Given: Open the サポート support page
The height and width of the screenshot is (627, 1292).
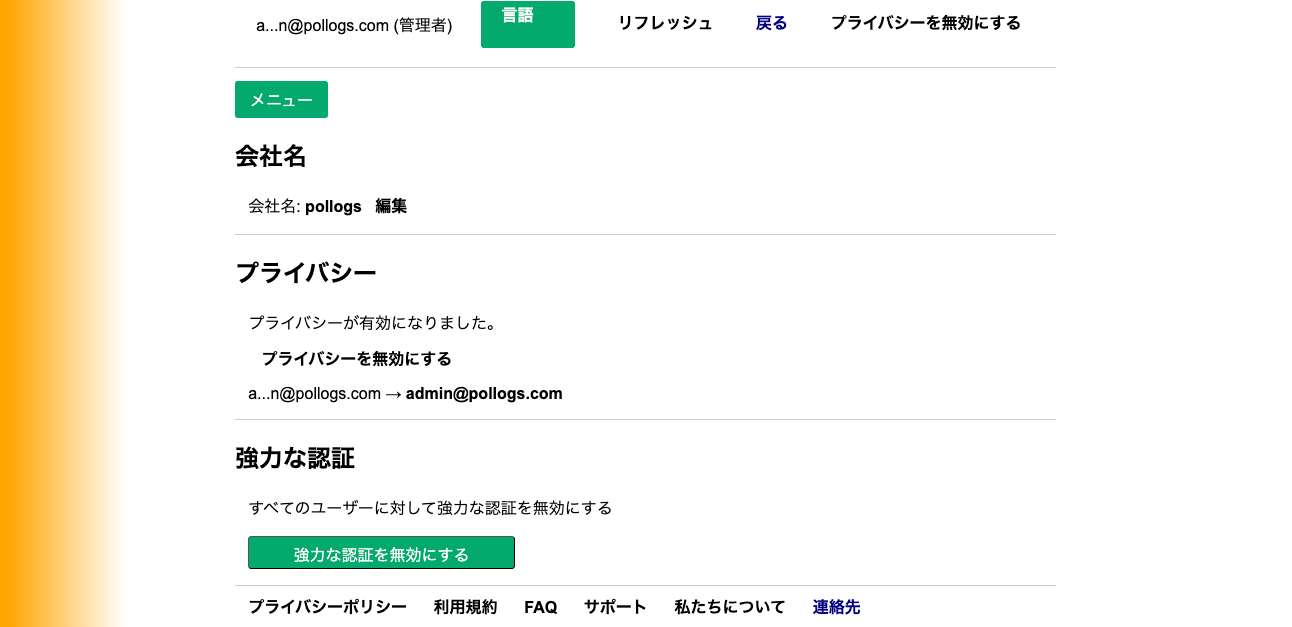Looking at the screenshot, I should [615, 606].
